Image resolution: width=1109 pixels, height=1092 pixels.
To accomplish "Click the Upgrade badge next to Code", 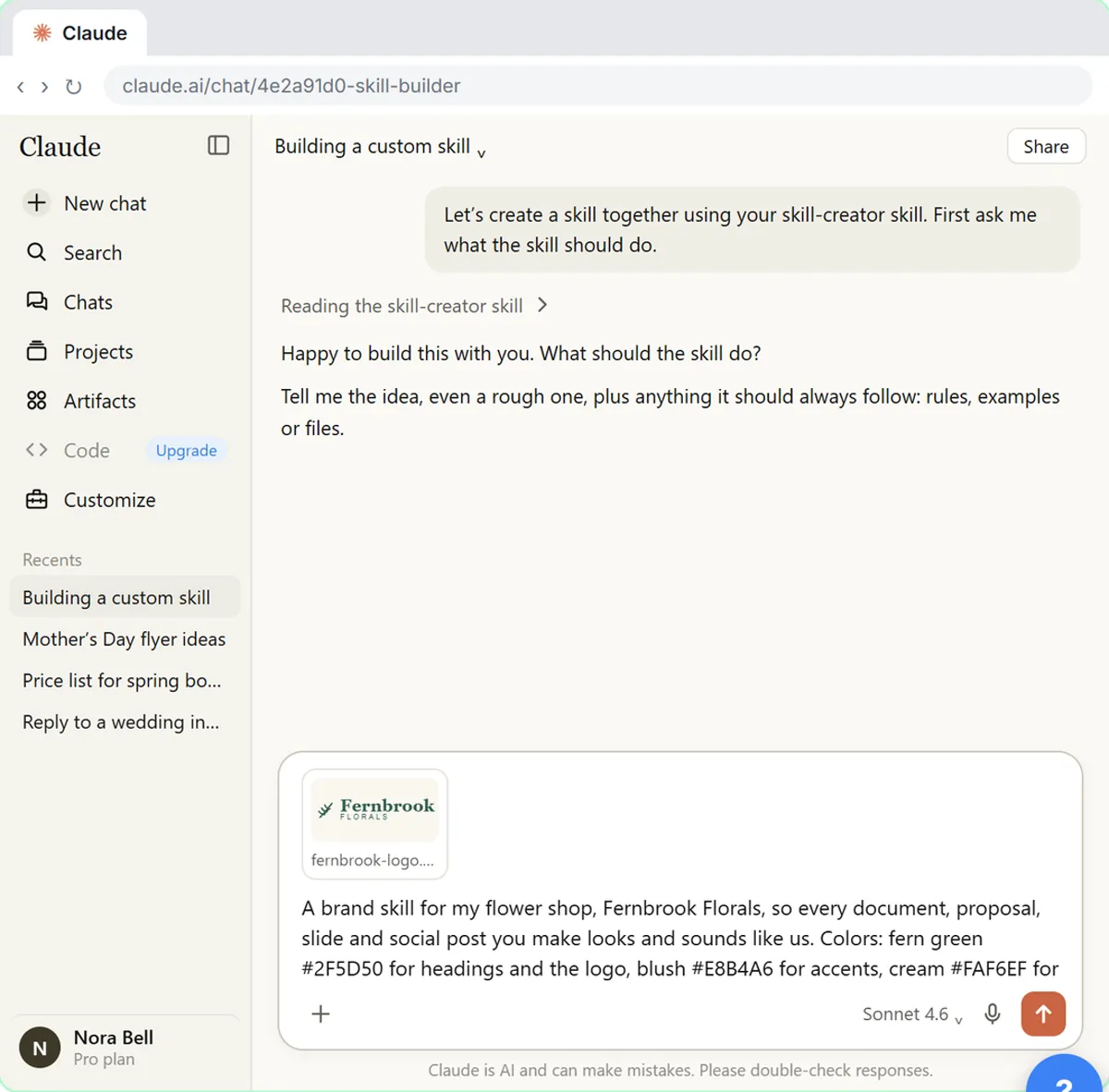I will pyautogui.click(x=186, y=451).
